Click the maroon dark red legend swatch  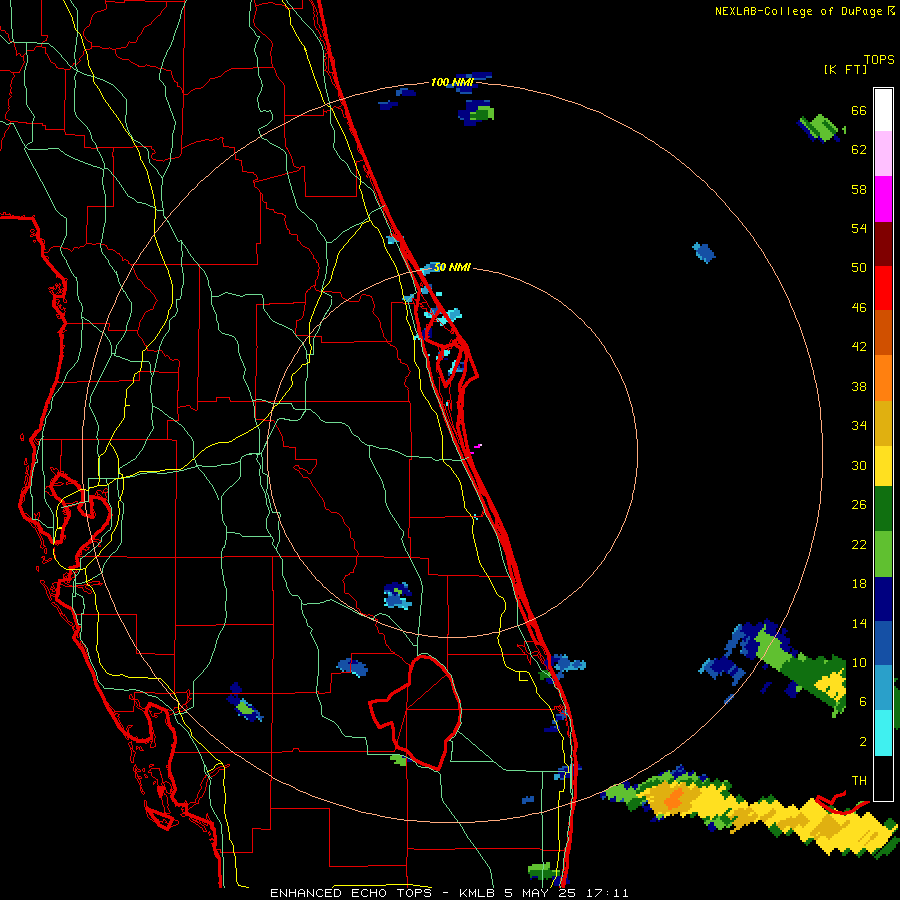coord(883,245)
